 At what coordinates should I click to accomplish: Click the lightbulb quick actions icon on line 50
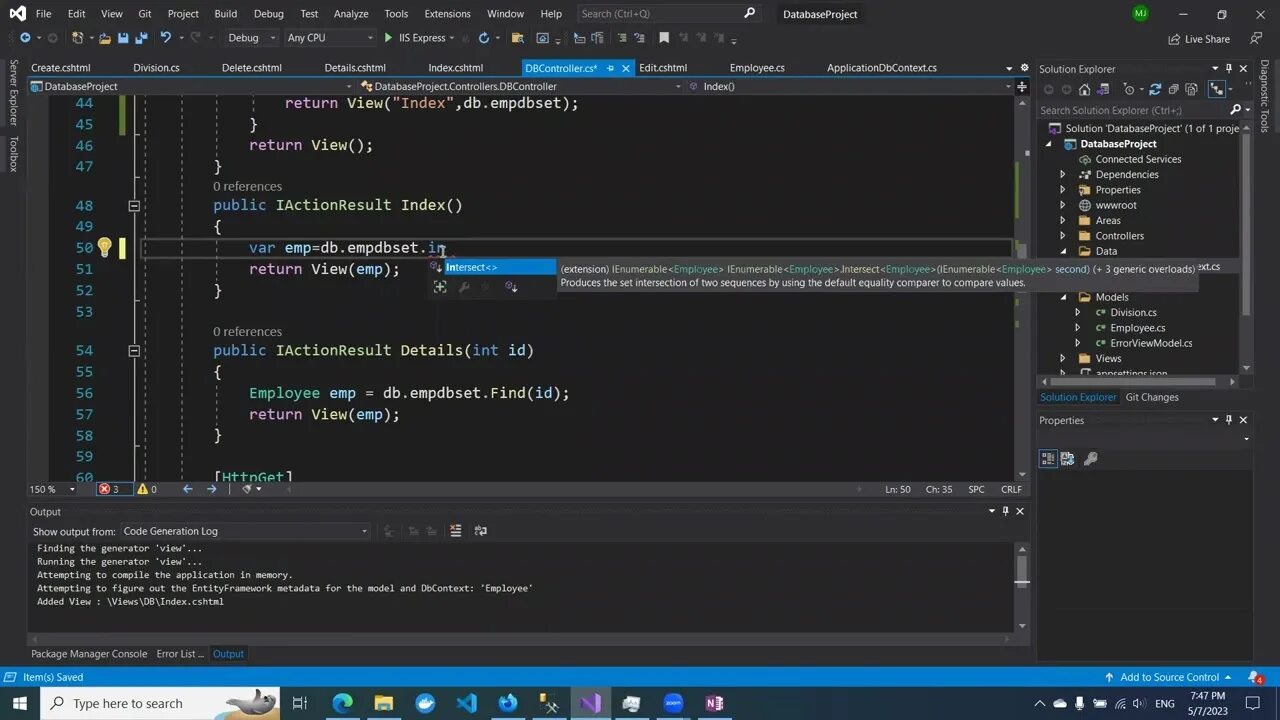click(x=103, y=247)
